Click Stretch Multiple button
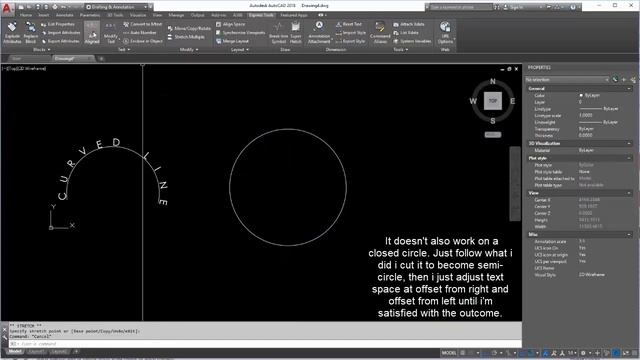640x360 pixels. (186, 37)
